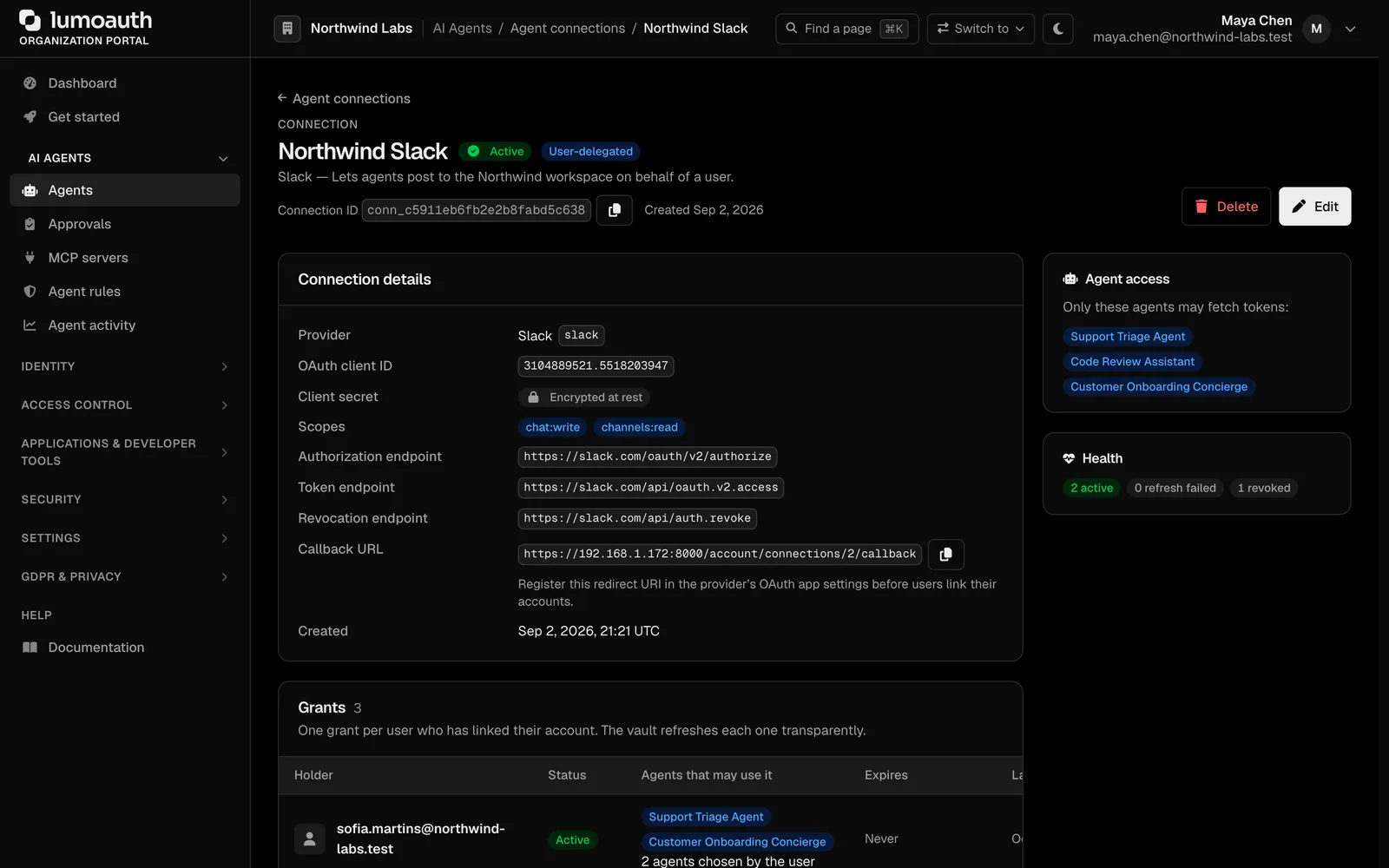Collapse the AI Agents section

pos(125,158)
